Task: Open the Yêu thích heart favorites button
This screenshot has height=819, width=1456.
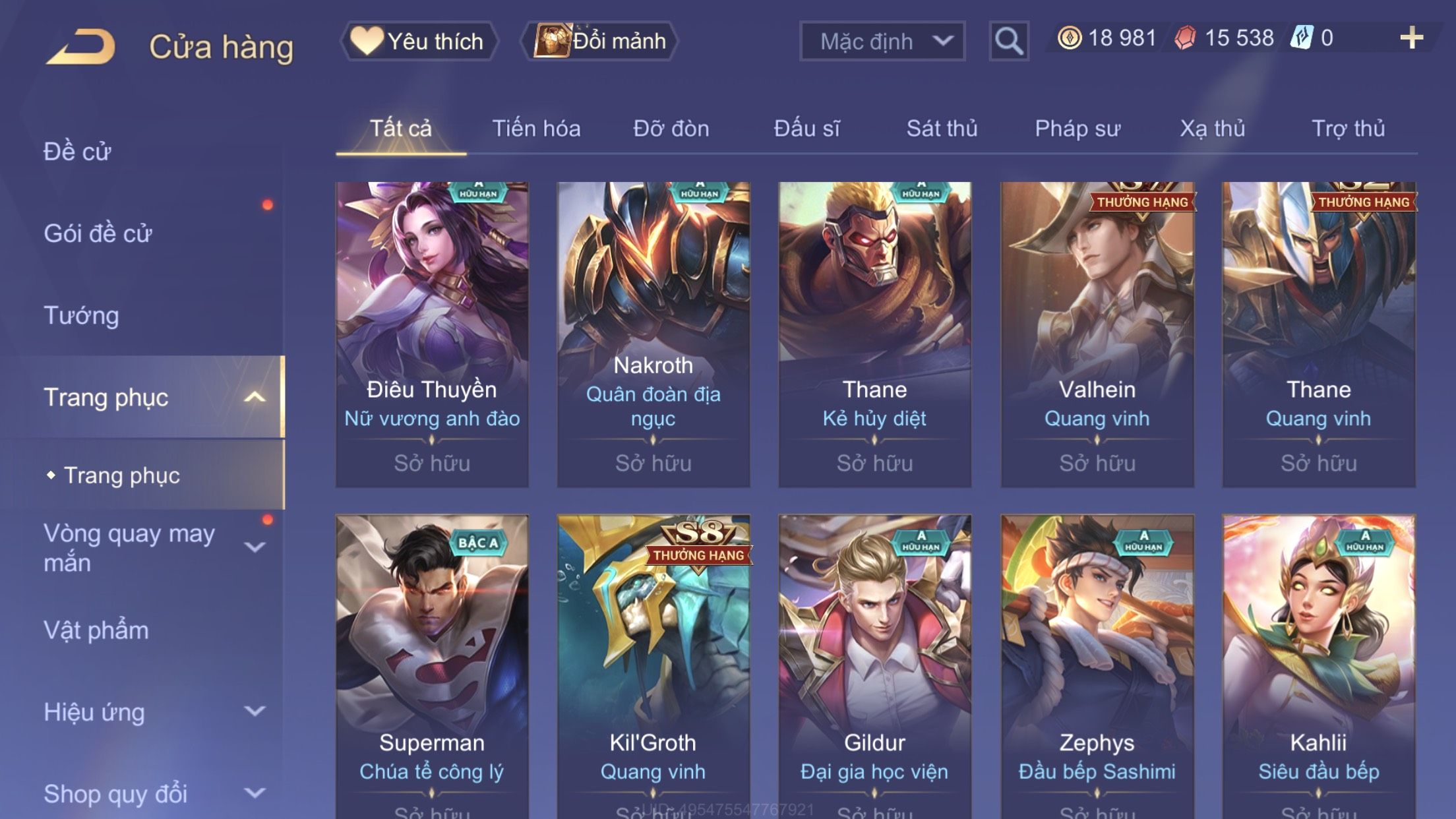Action: [x=419, y=41]
